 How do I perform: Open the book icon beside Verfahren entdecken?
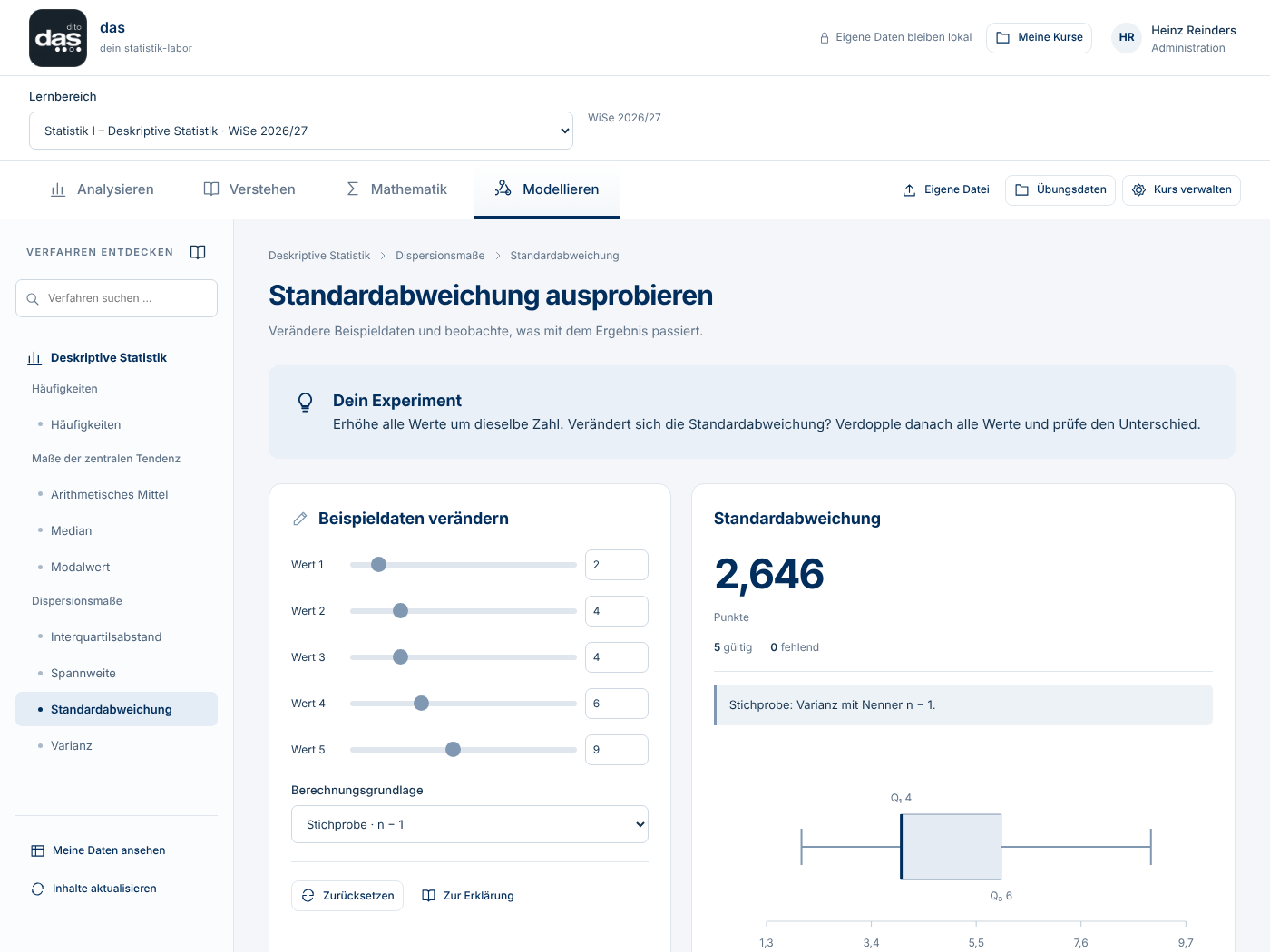pyautogui.click(x=198, y=252)
